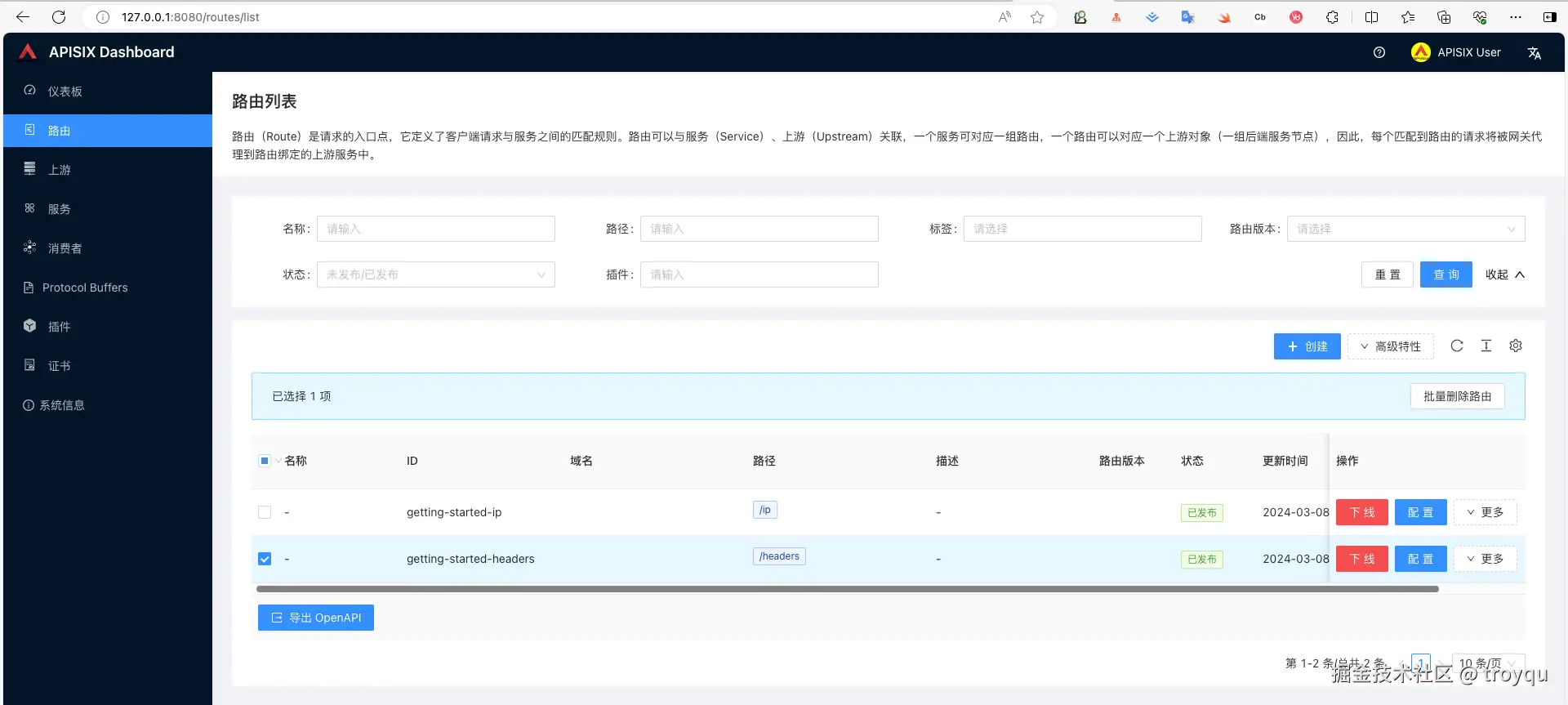Screen dimensions: 1568x705
Task: Click the site information icon in address bar
Action: click(x=103, y=17)
